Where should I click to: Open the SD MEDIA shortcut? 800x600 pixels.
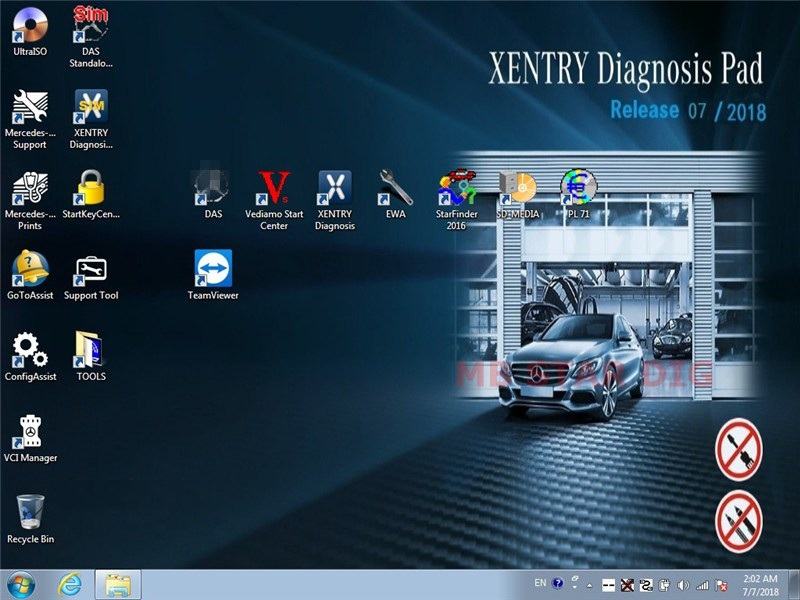517,188
